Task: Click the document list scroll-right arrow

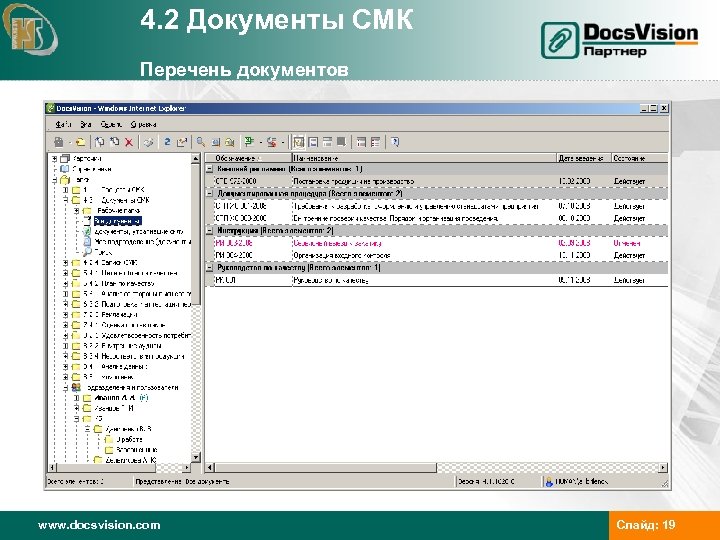Action: click(663, 468)
